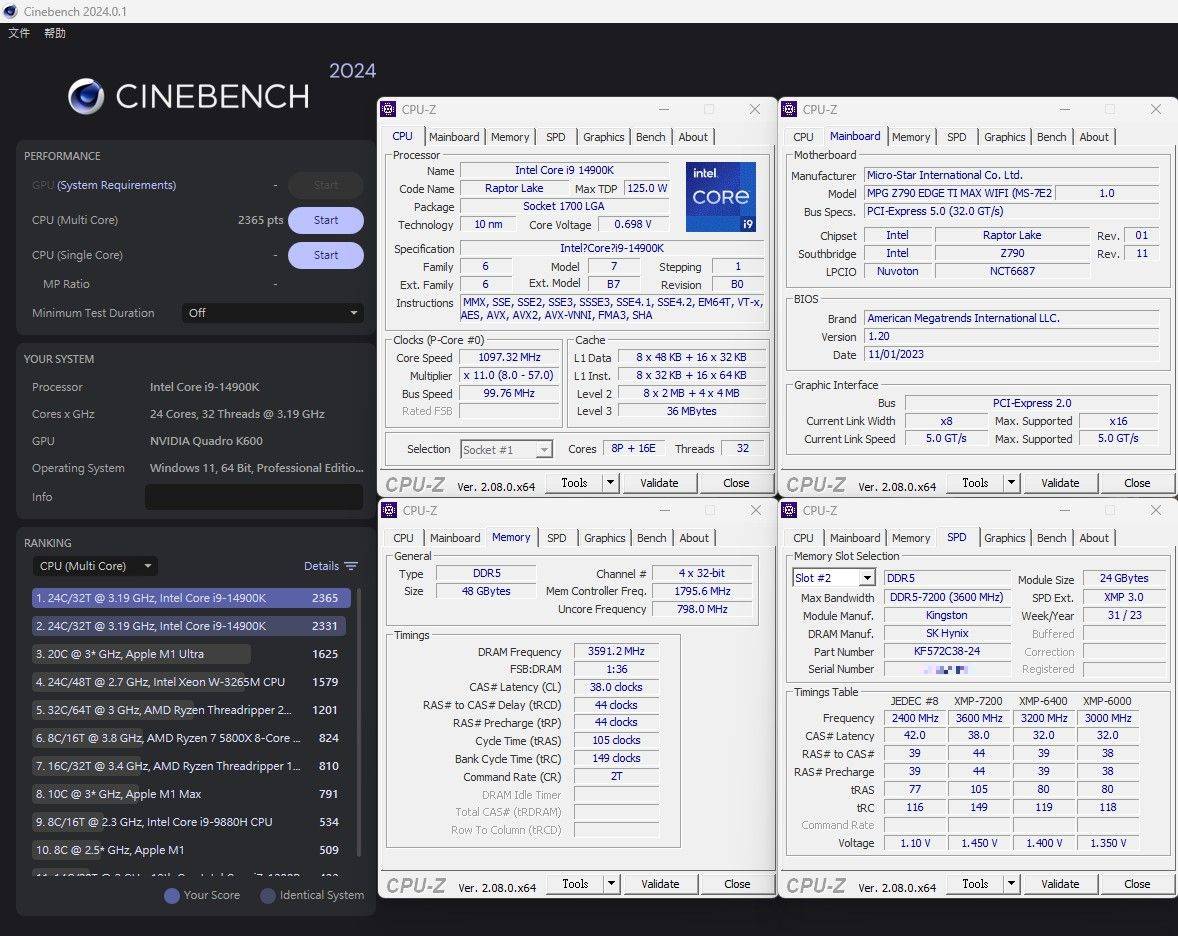Click the Close button in the CPU-Z mainboard window
This screenshot has width=1178, height=936.
pos(1137,483)
